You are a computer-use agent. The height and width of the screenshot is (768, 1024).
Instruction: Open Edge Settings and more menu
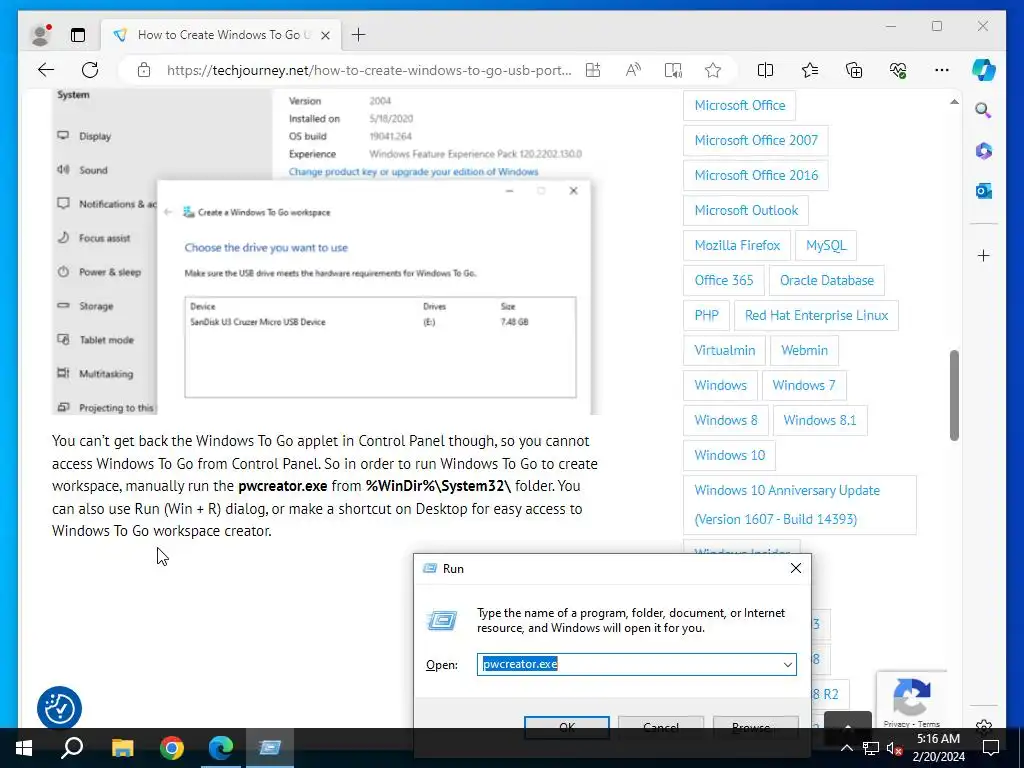[x=942, y=70]
